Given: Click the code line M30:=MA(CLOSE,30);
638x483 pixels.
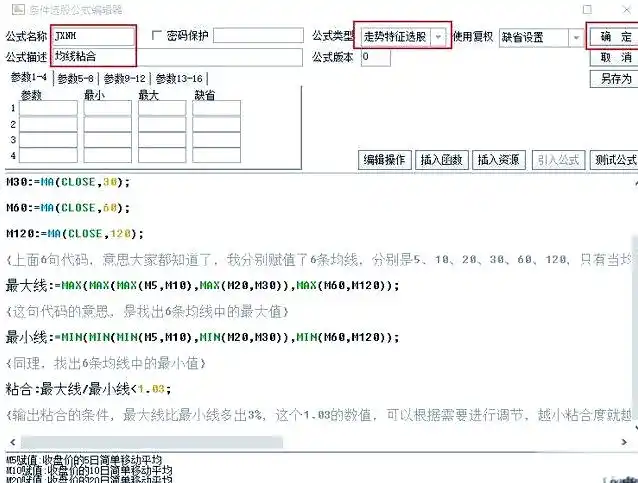Looking at the screenshot, I should tap(68, 182).
